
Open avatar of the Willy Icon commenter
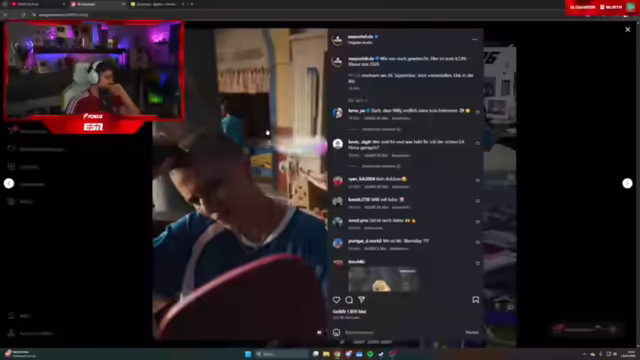click(338, 112)
